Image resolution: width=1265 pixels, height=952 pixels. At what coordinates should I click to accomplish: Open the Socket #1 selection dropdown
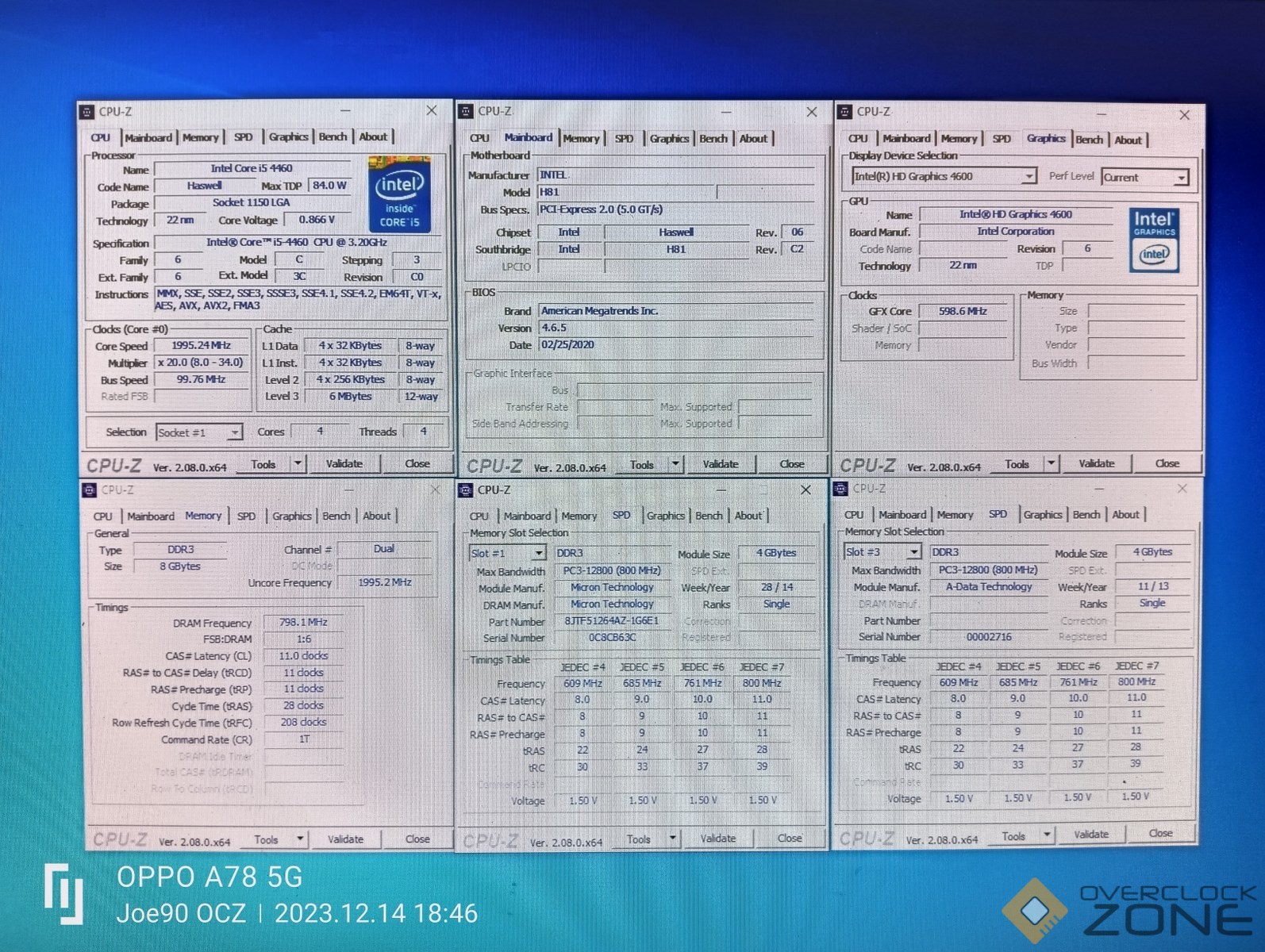[x=198, y=432]
